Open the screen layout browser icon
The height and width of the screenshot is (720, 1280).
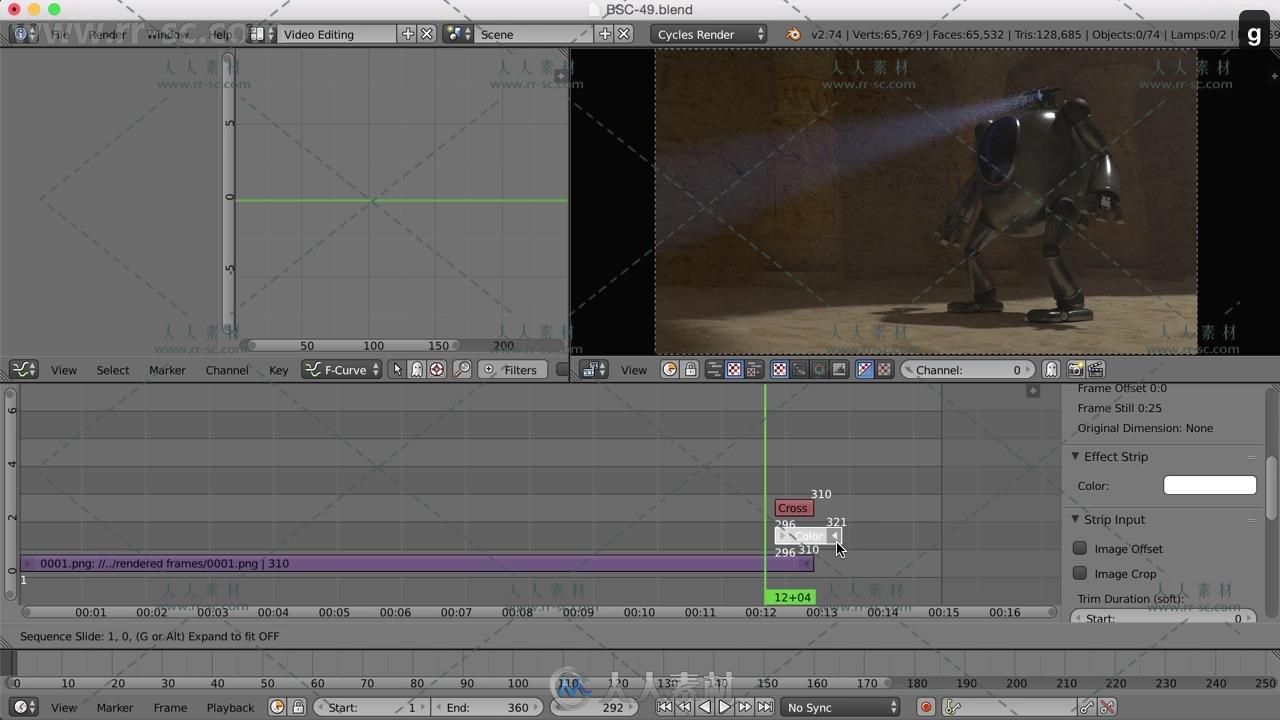[x=263, y=34]
